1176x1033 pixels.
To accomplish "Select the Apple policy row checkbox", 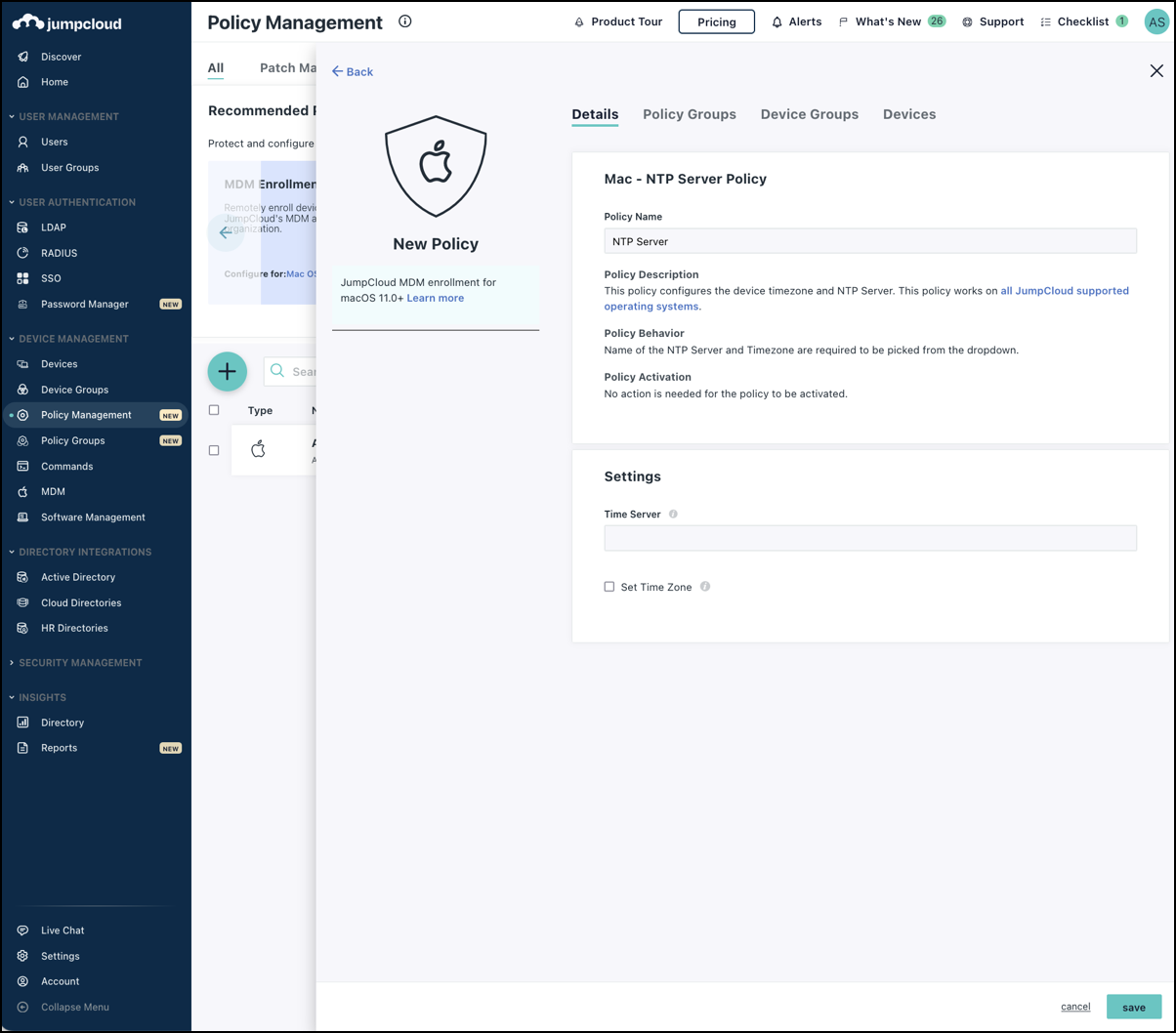I will click(214, 450).
